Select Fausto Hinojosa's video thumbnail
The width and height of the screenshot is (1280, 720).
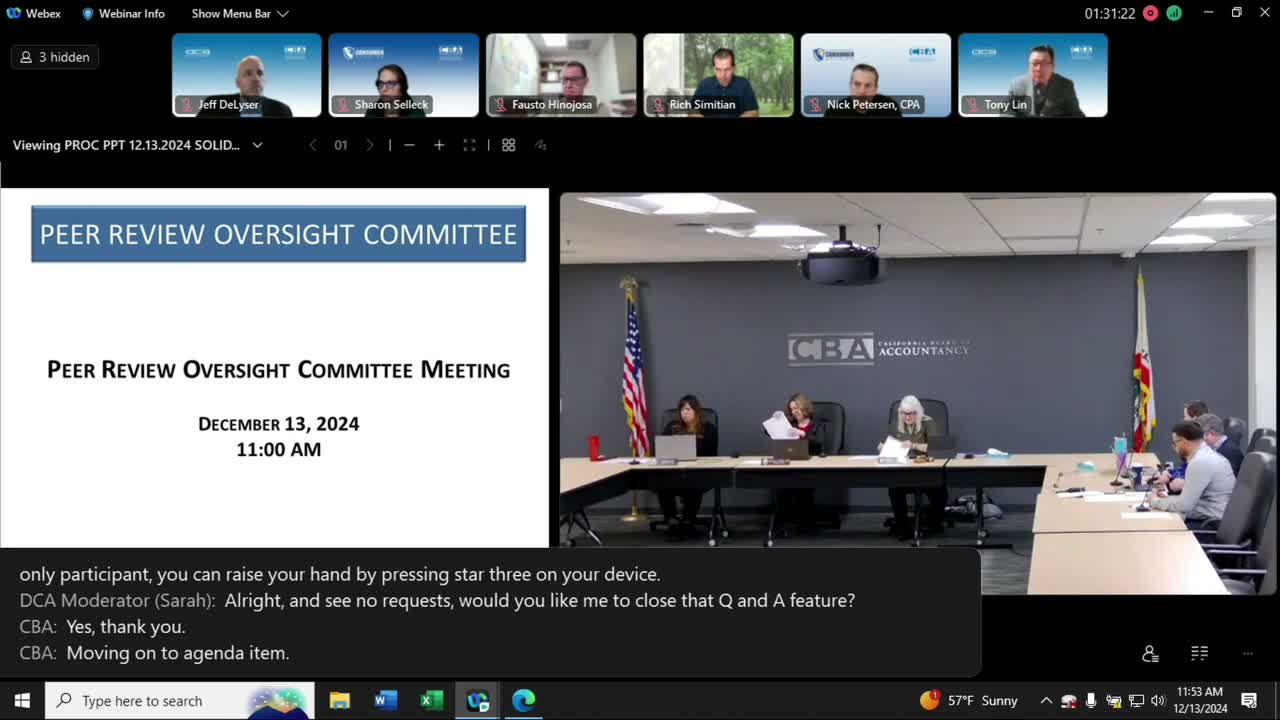click(561, 75)
